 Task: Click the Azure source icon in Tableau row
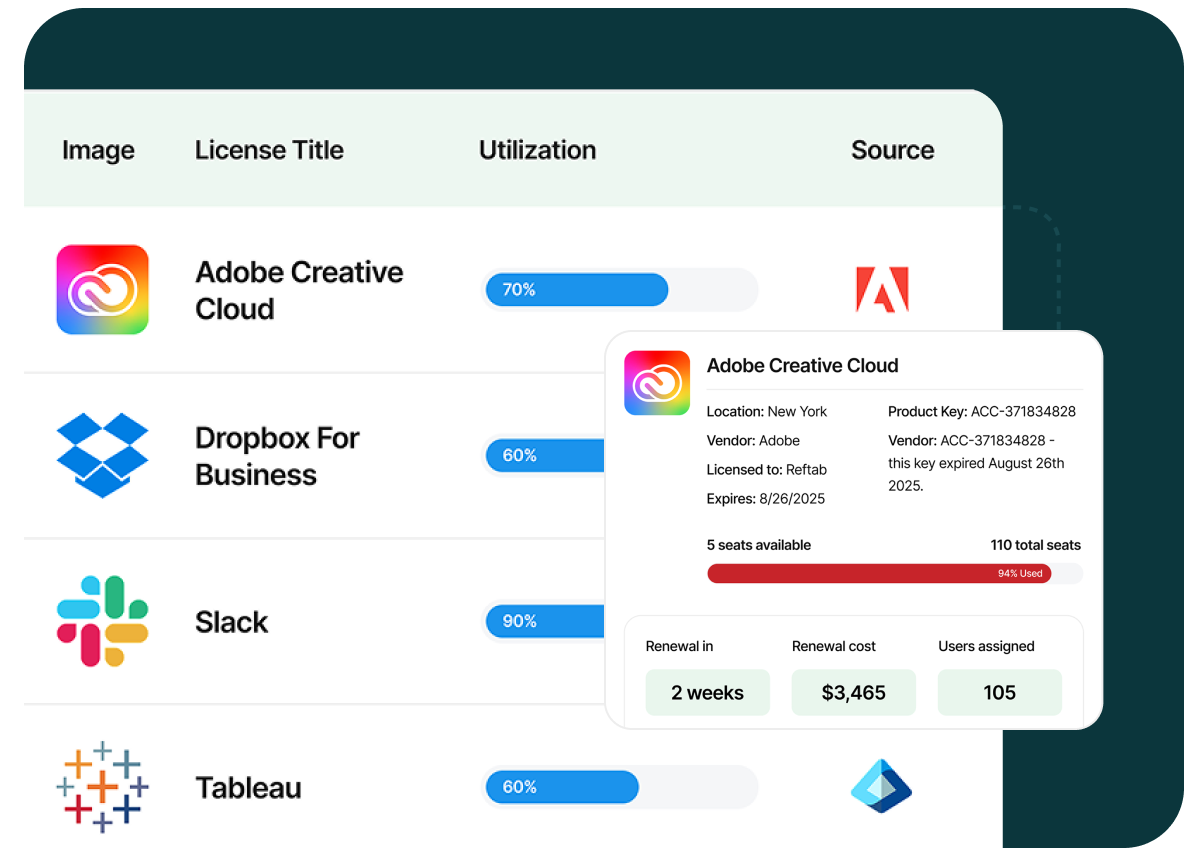881,786
